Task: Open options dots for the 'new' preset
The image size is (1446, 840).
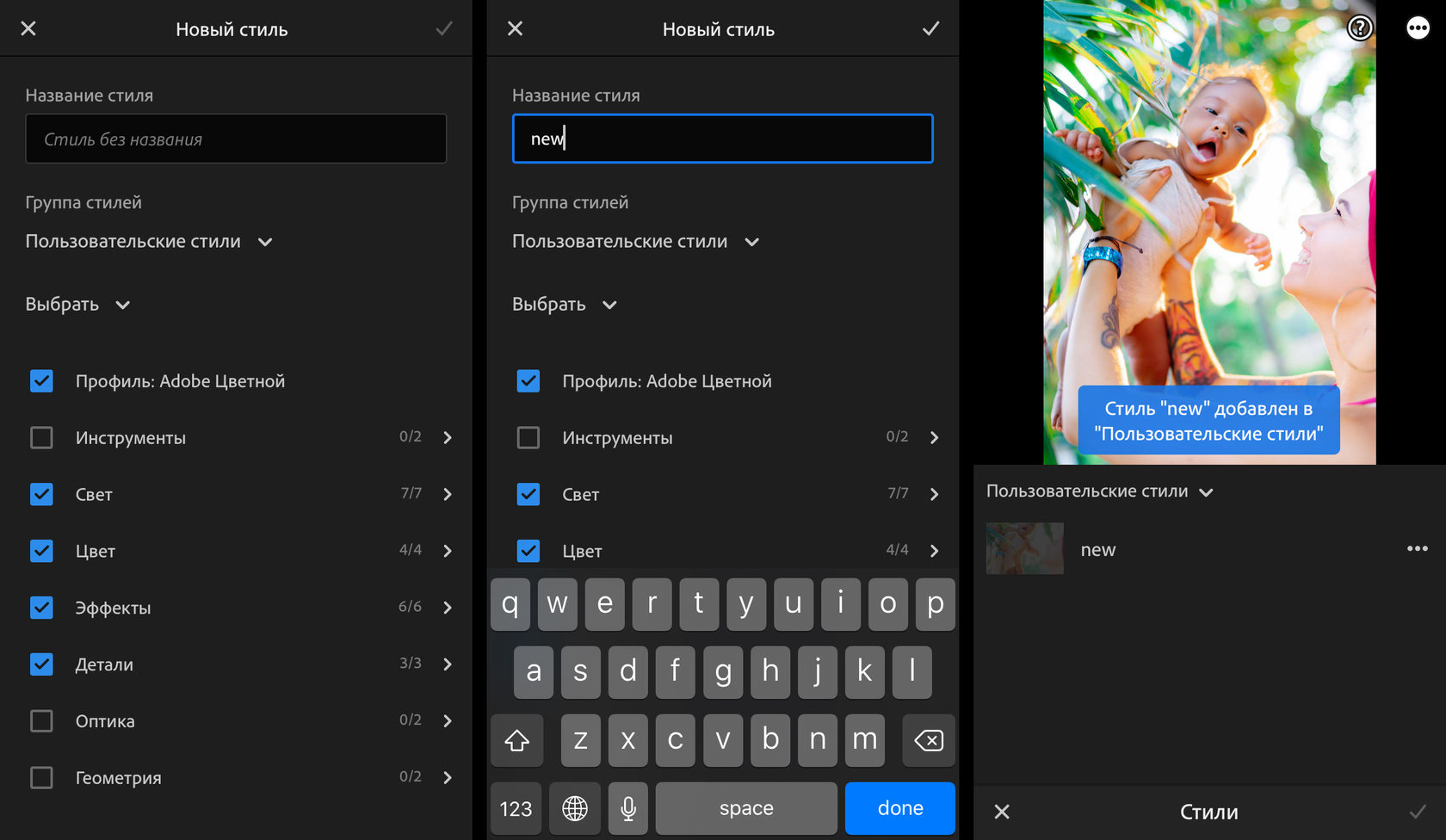Action: point(1418,548)
